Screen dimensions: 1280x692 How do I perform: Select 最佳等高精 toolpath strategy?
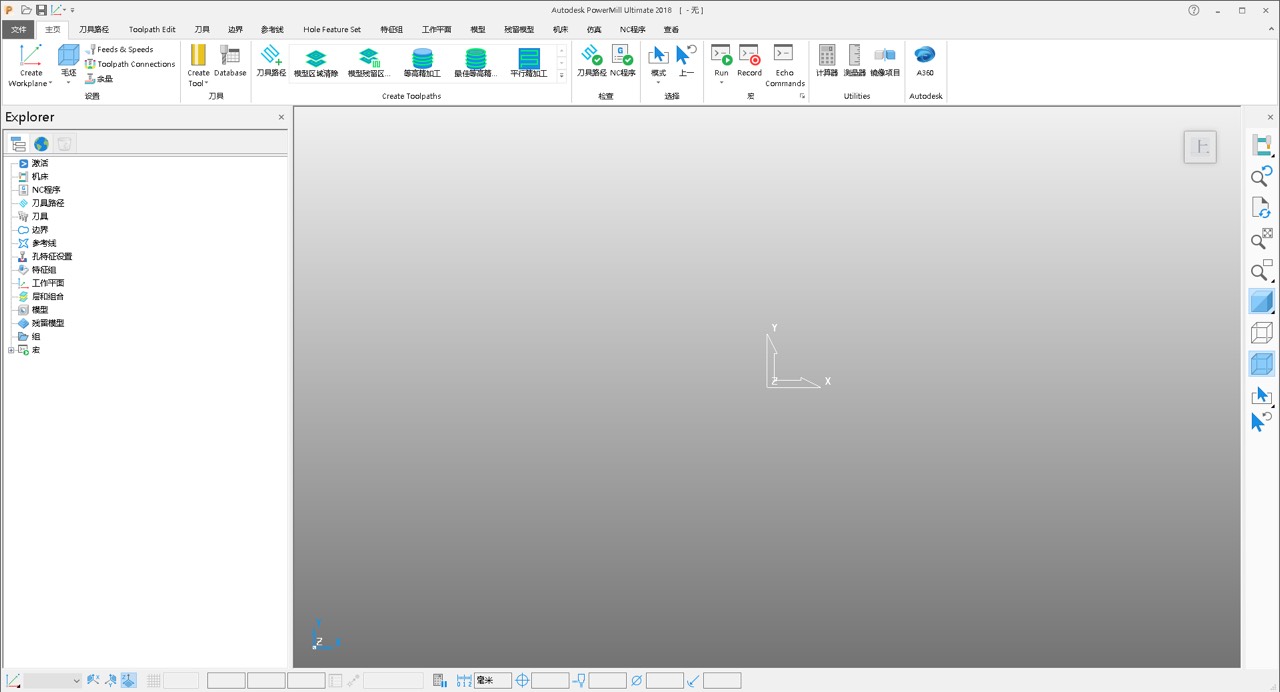tap(475, 64)
